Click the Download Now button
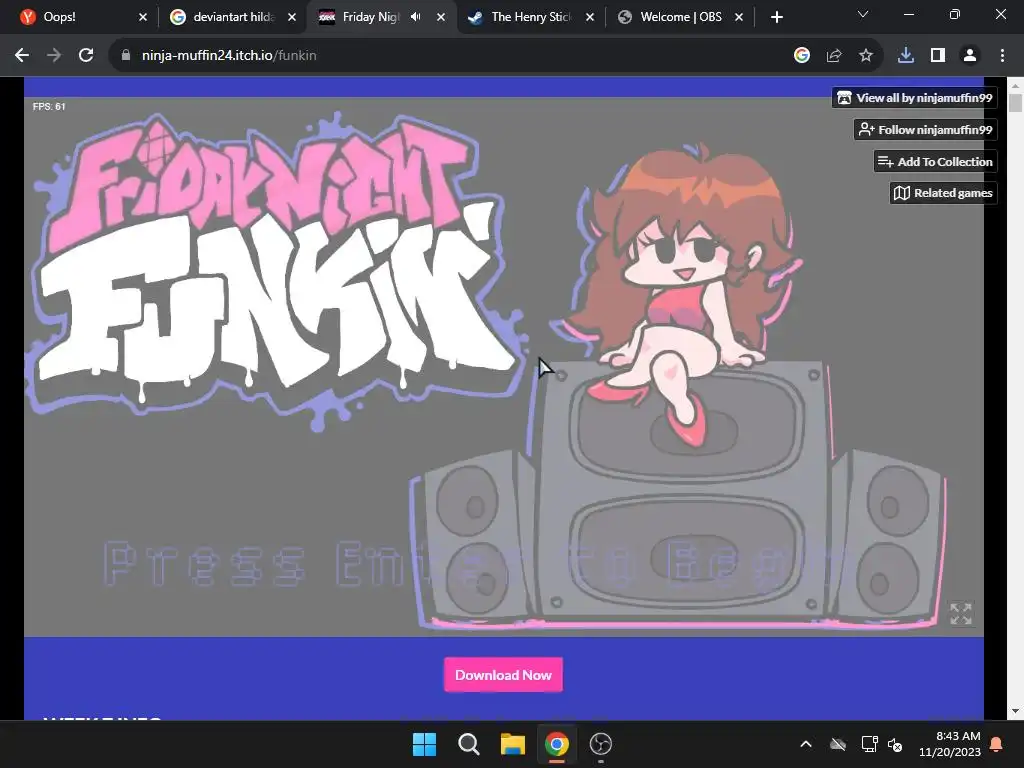The width and height of the screenshot is (1024, 768). point(504,675)
